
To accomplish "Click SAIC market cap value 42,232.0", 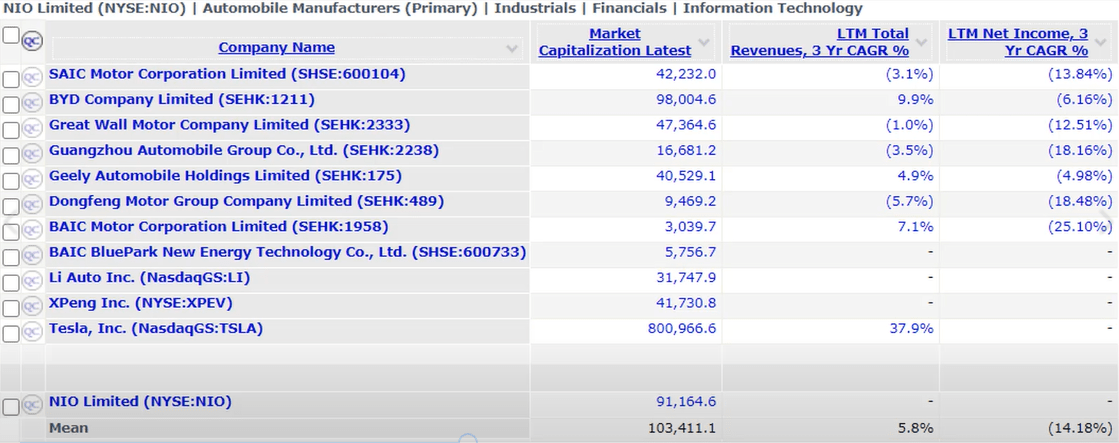I will click(x=686, y=73).
